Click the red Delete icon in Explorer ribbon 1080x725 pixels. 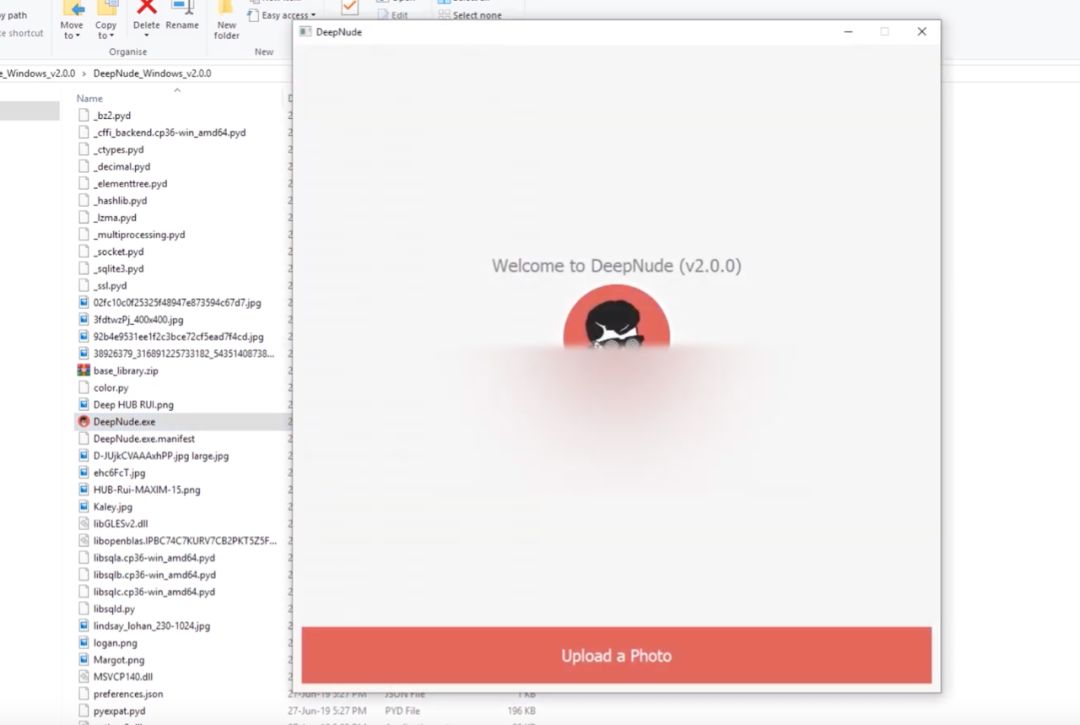[x=146, y=7]
